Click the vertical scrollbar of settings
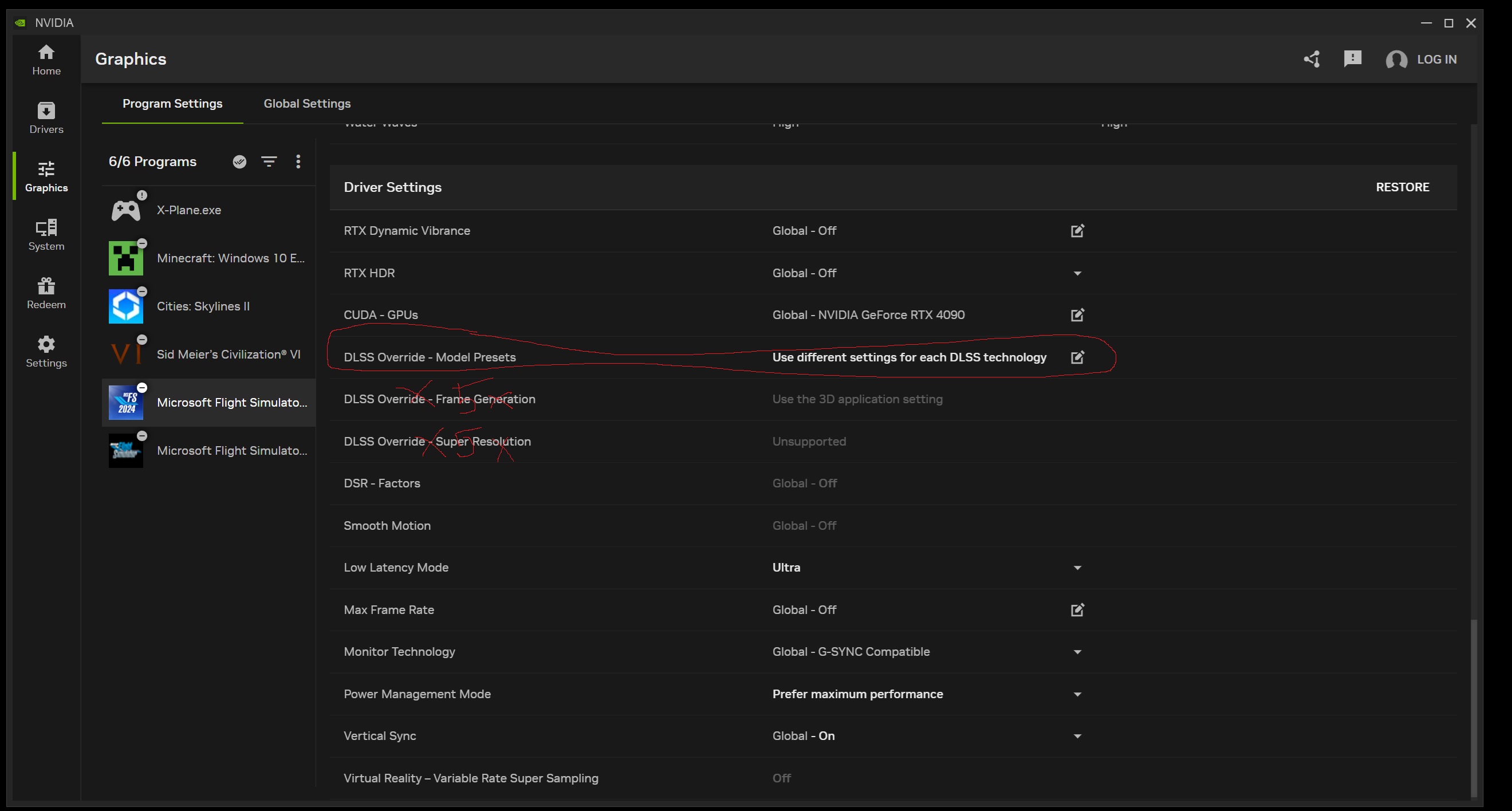1512x811 pixels. (x=1474, y=708)
